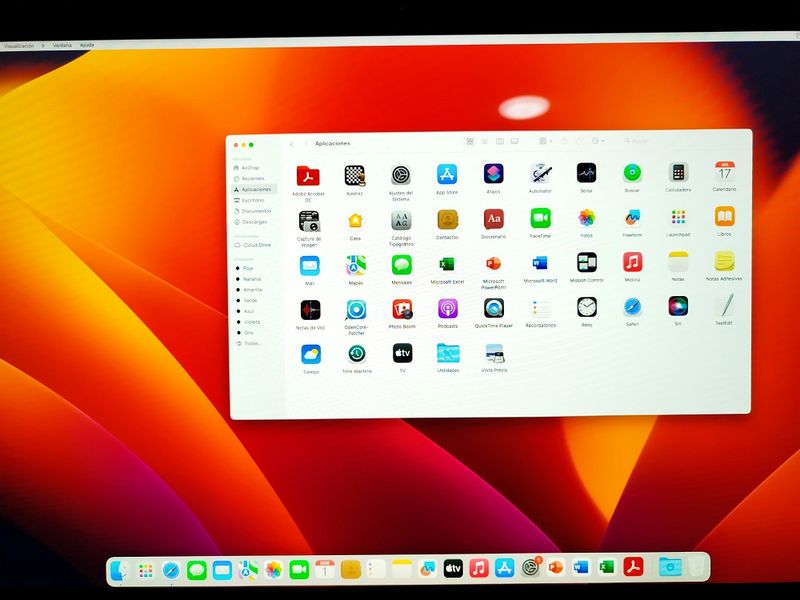Open the Photo Booth app
The width and height of the screenshot is (800, 600).
pyautogui.click(x=402, y=309)
